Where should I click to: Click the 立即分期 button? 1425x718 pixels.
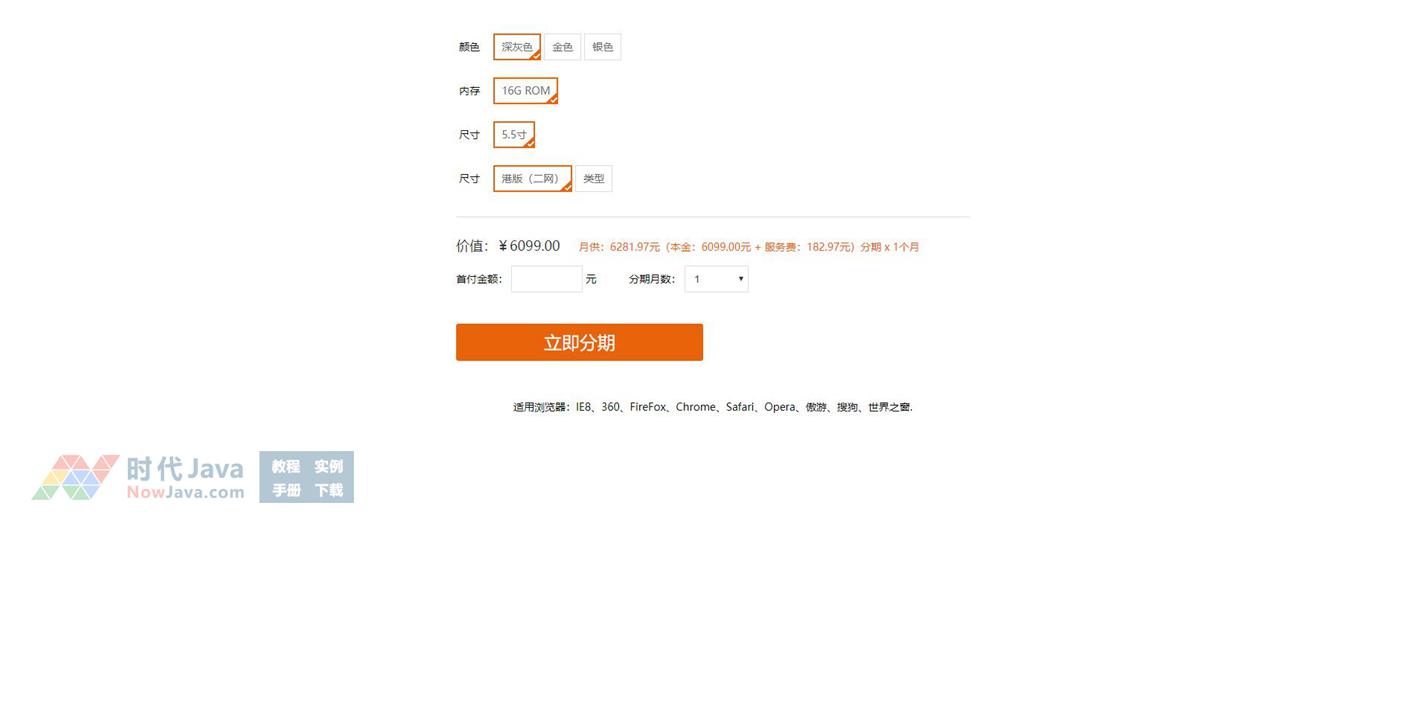coord(579,342)
